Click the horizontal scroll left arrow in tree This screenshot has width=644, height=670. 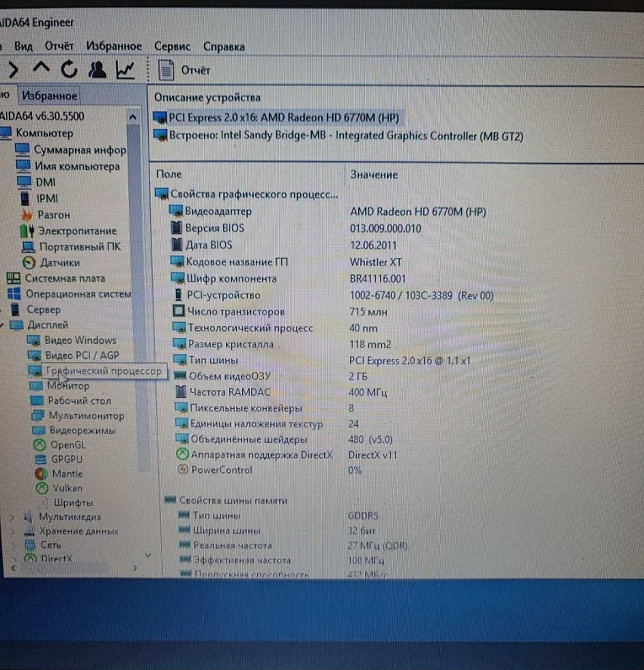coord(13,568)
